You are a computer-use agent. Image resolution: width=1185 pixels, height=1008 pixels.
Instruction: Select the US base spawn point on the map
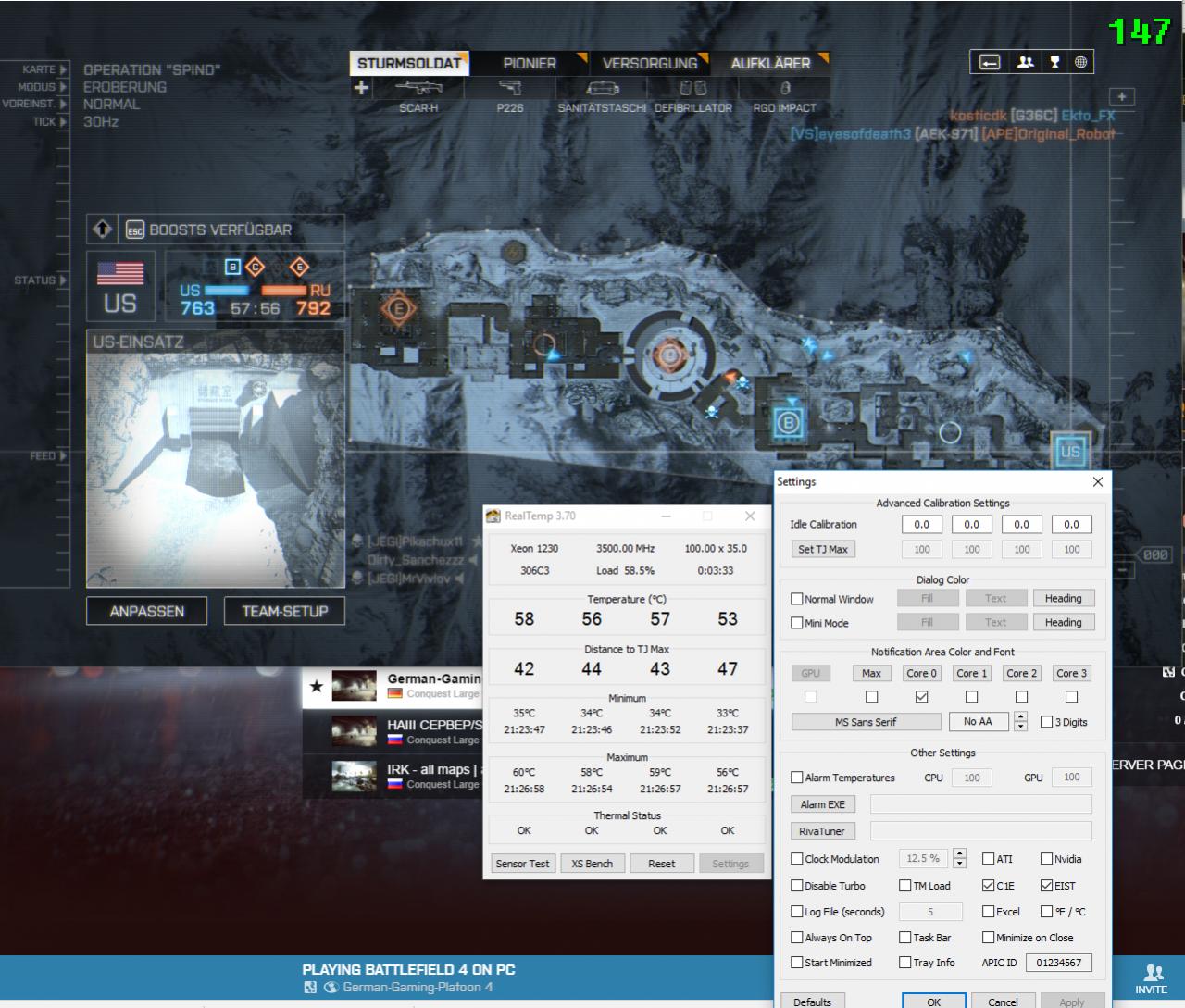tap(1070, 452)
